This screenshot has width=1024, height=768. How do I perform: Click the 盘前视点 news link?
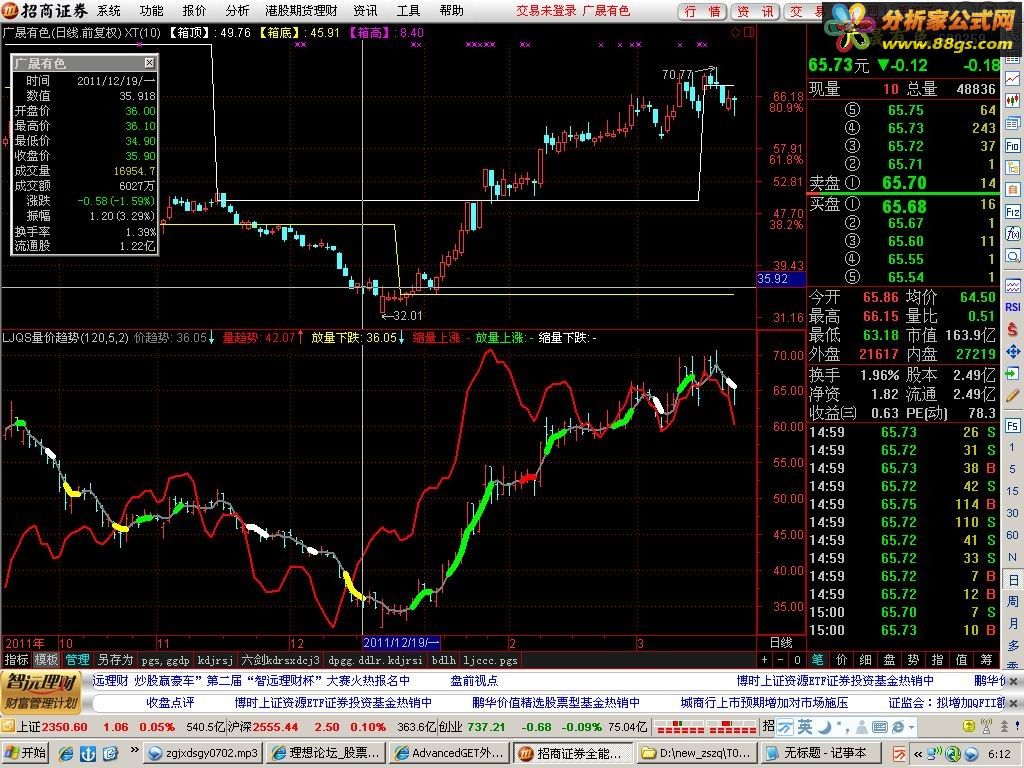click(474, 680)
